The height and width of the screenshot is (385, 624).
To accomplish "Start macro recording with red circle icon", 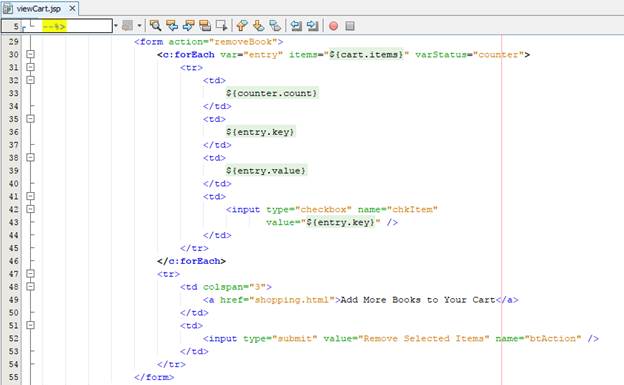I will 333,26.
